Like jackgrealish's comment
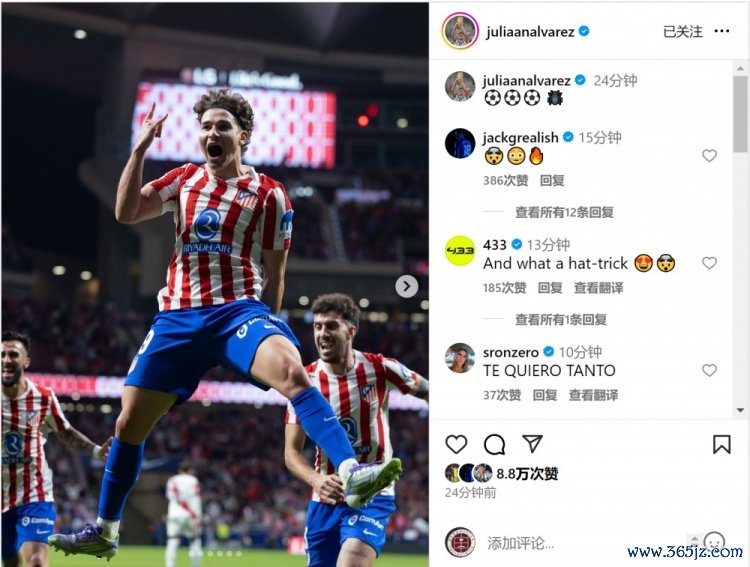 click(x=709, y=156)
